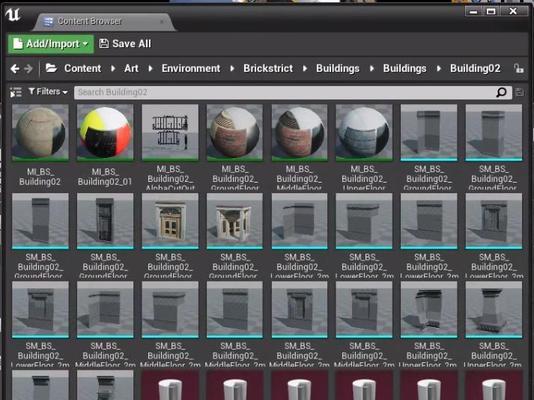534x400 pixels.
Task: Navigate to the Environment breadcrumb
Action: [191, 68]
